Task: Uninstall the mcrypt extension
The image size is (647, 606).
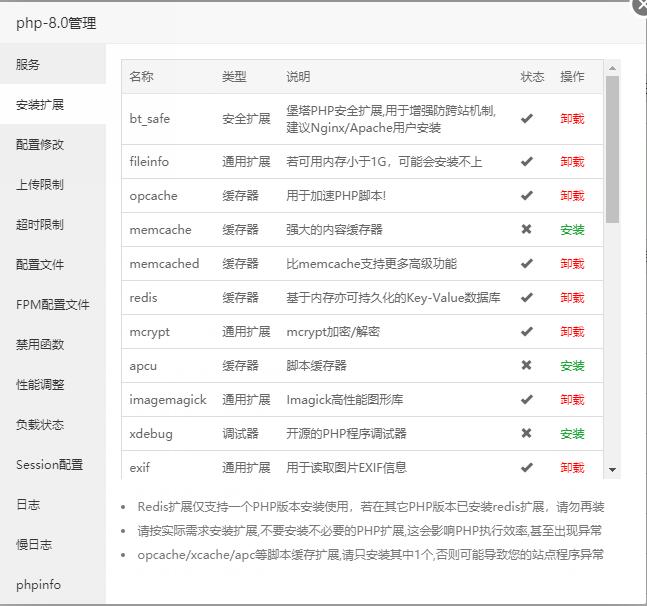Action: coord(572,331)
